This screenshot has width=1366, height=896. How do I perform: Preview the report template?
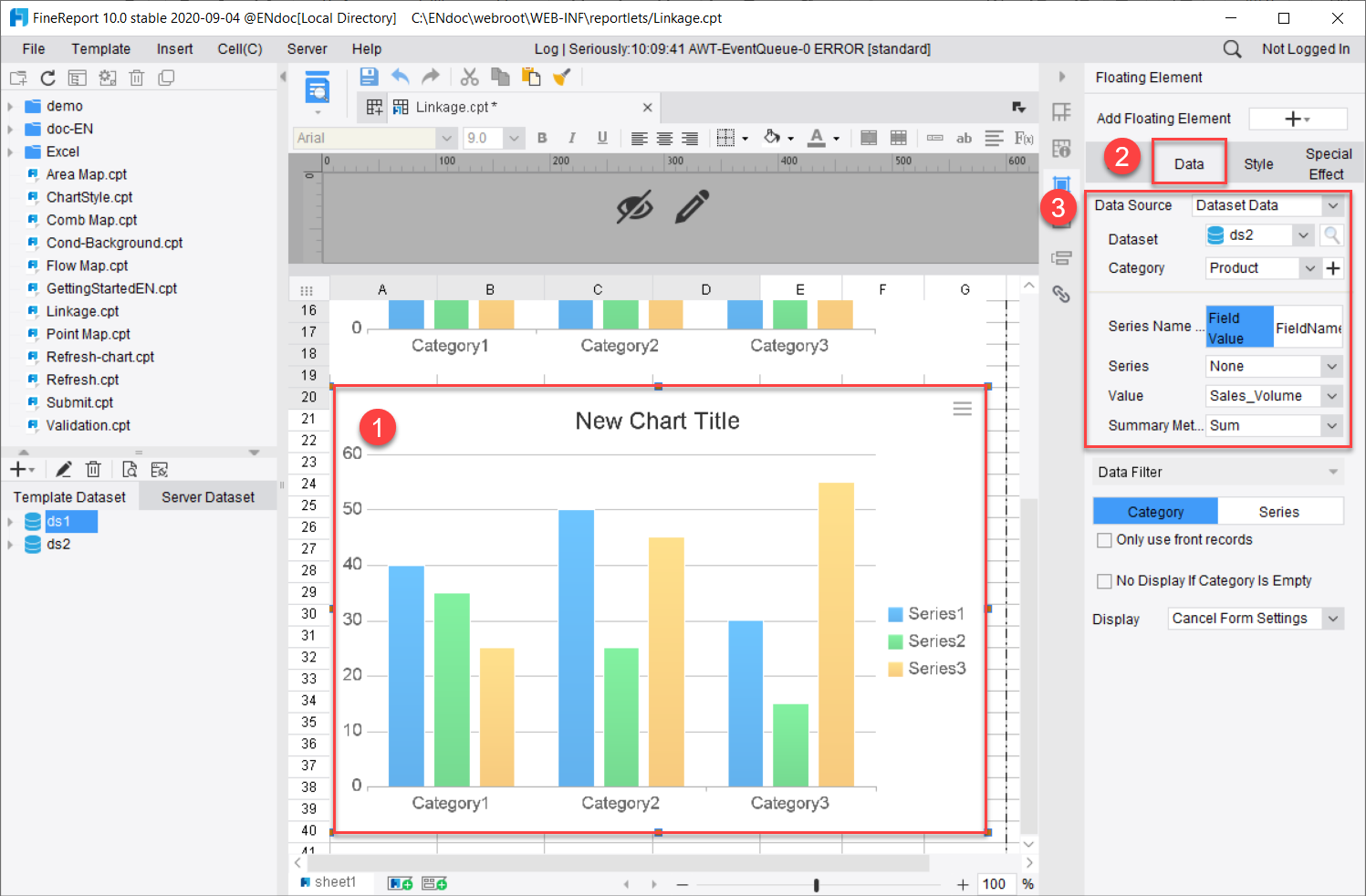point(318,90)
